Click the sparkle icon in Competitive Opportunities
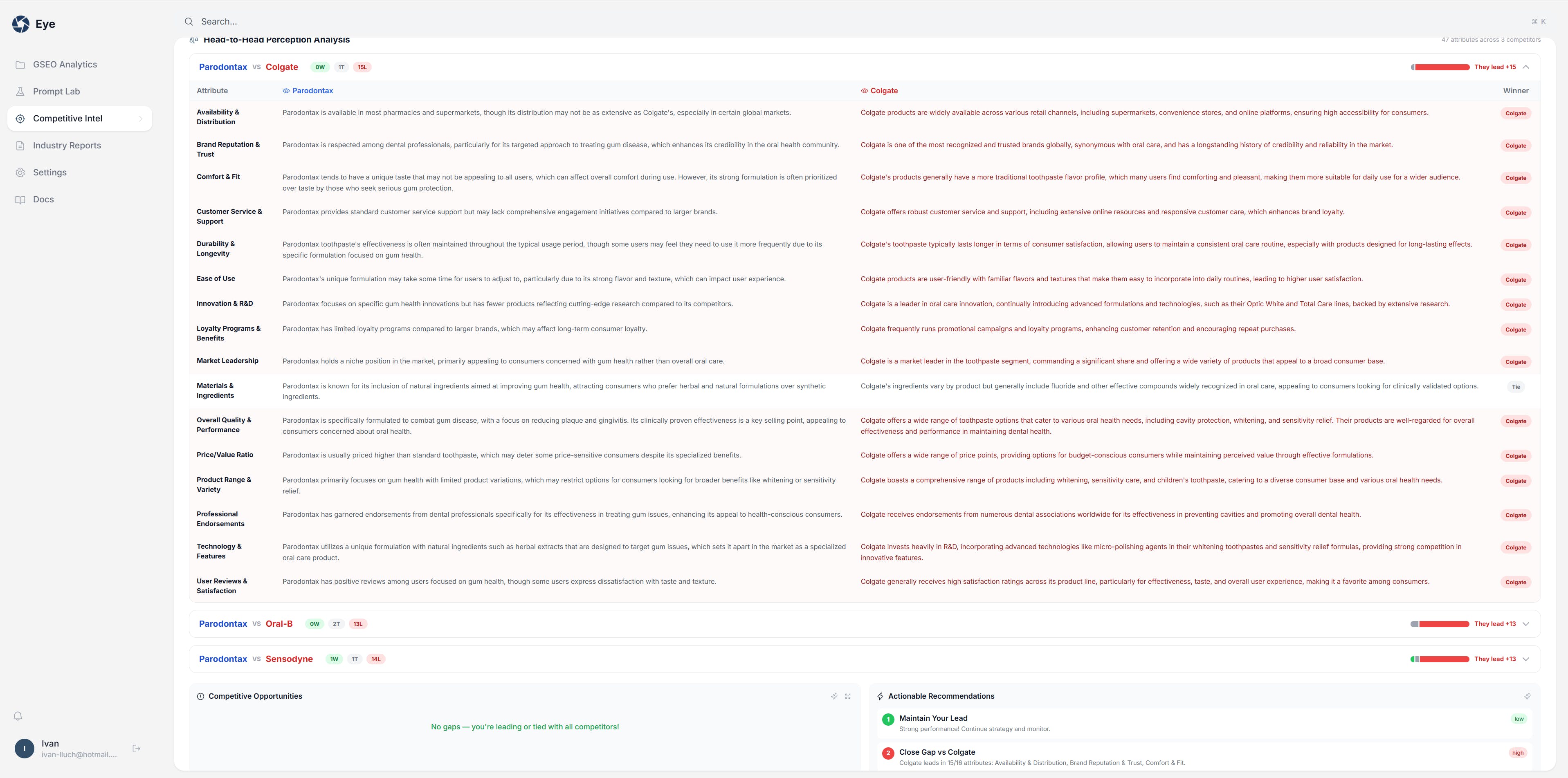The image size is (1568, 778). [834, 697]
